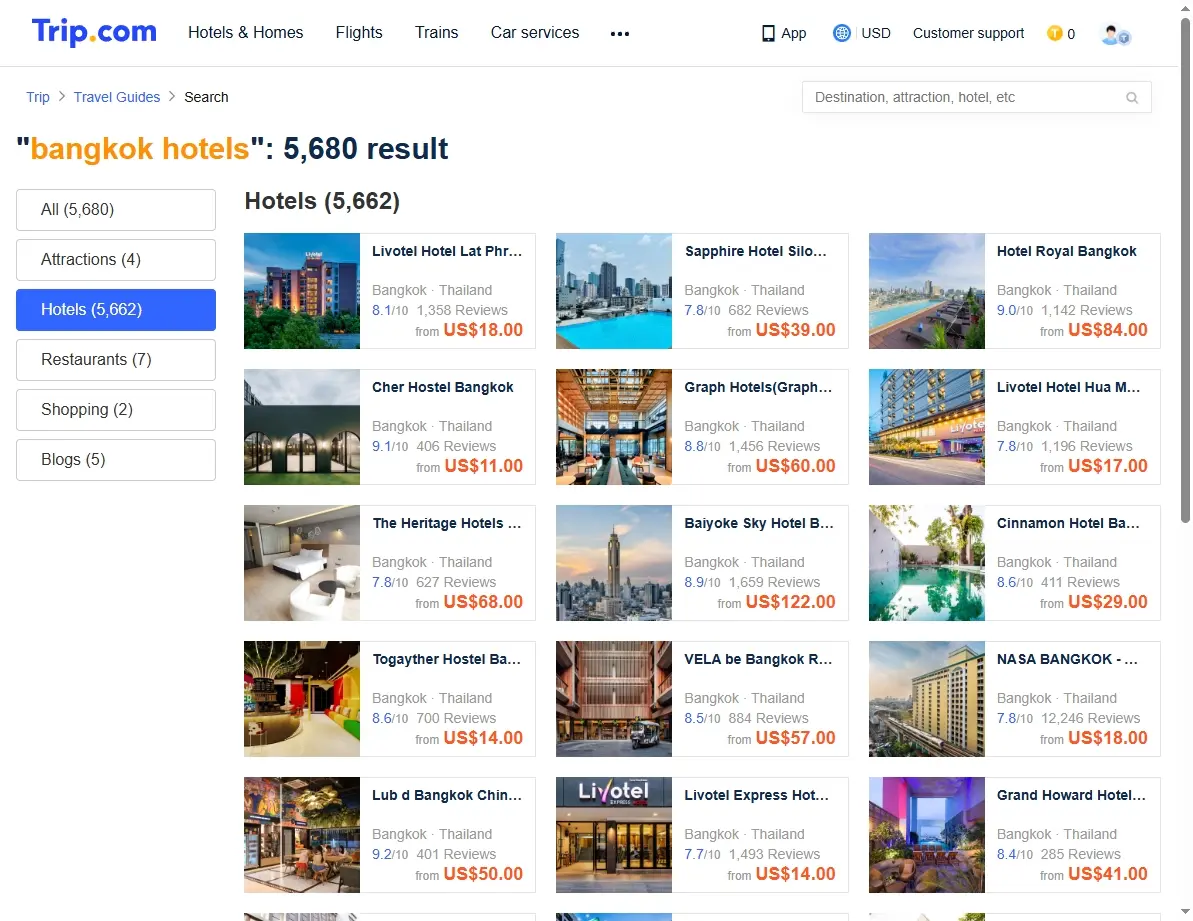Click Baiyoke Sky Hotel title
The width and height of the screenshot is (1193, 921).
point(759,524)
